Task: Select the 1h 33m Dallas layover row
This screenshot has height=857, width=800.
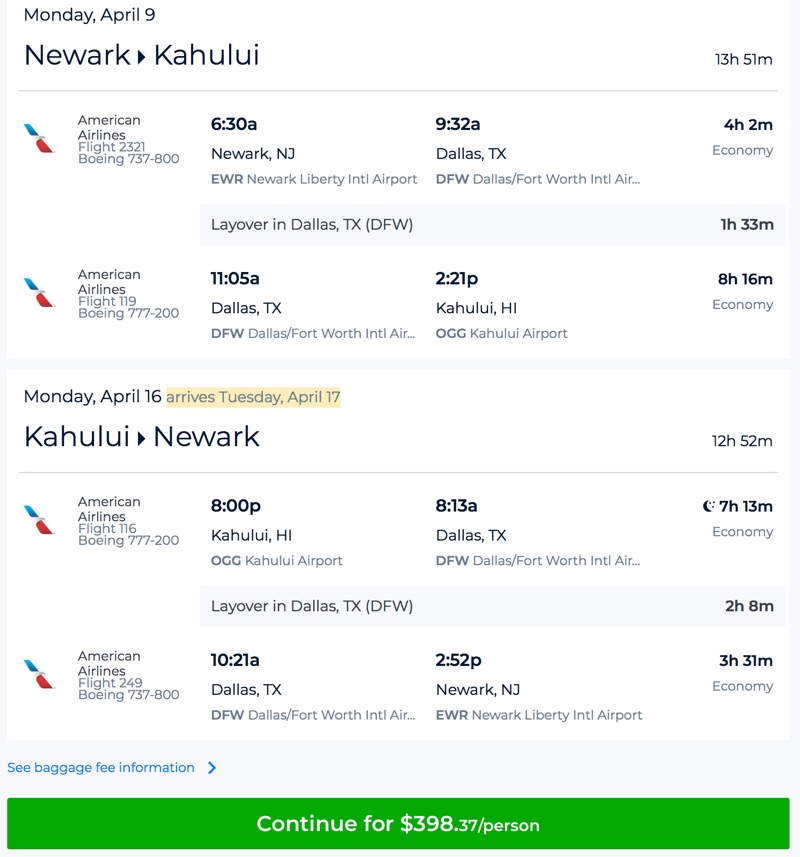Action: tap(492, 224)
